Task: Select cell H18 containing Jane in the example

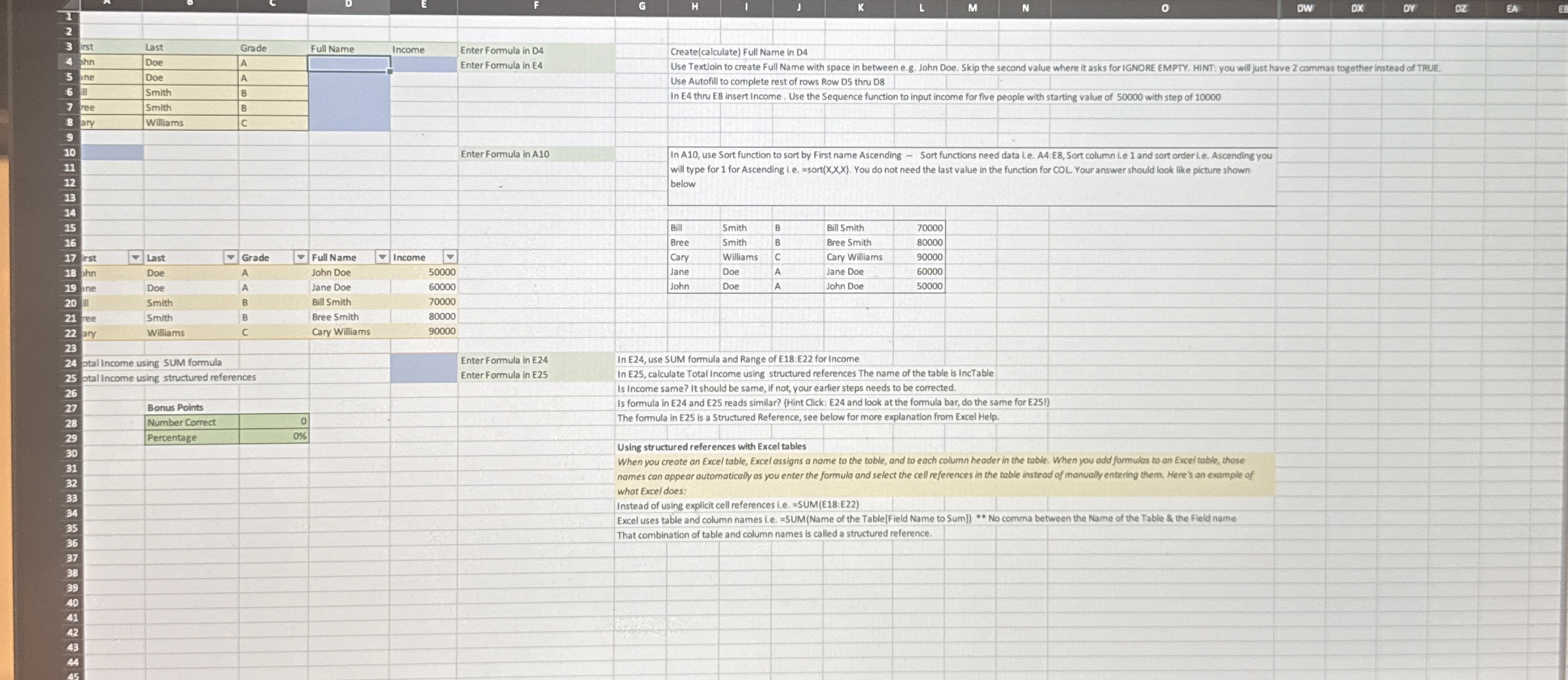Action: (694, 272)
